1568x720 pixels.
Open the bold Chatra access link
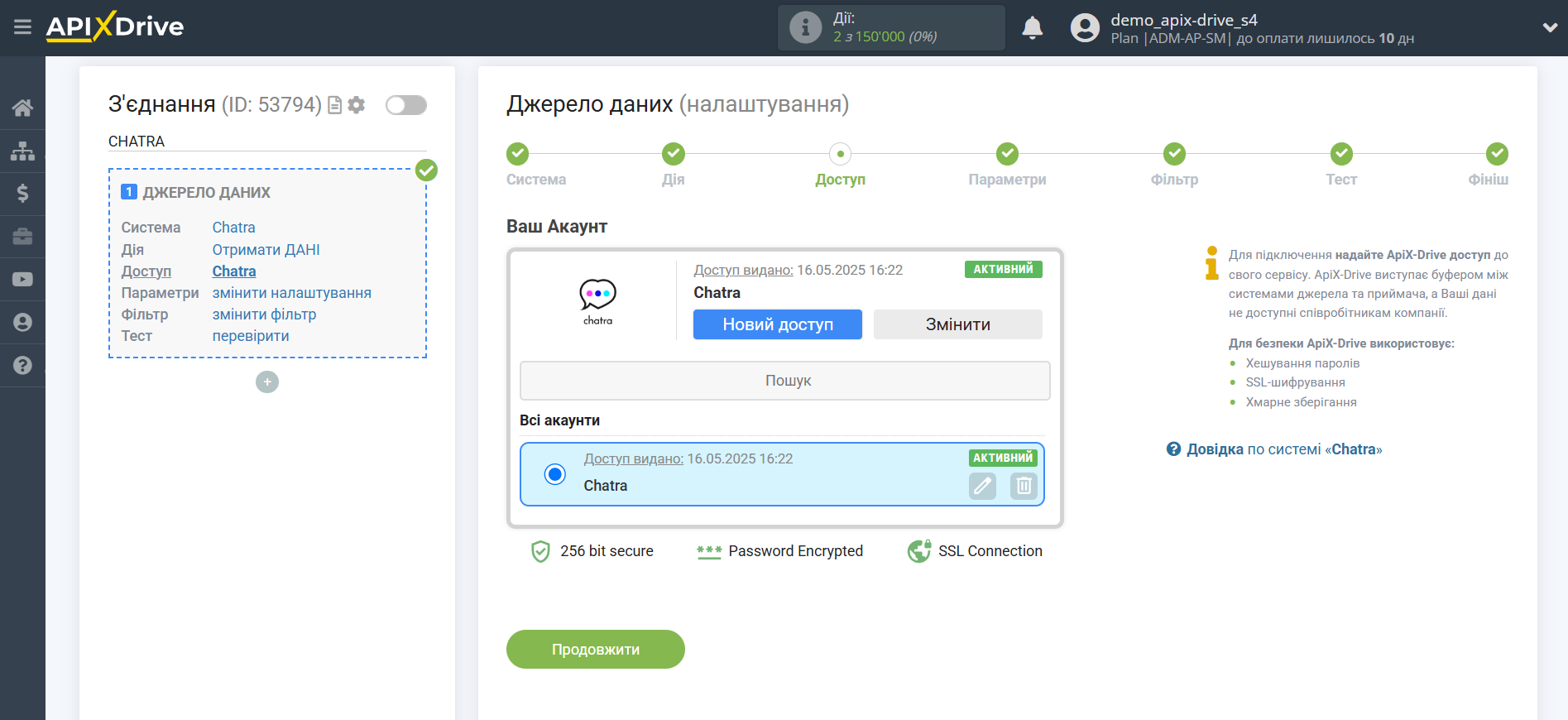(x=234, y=271)
